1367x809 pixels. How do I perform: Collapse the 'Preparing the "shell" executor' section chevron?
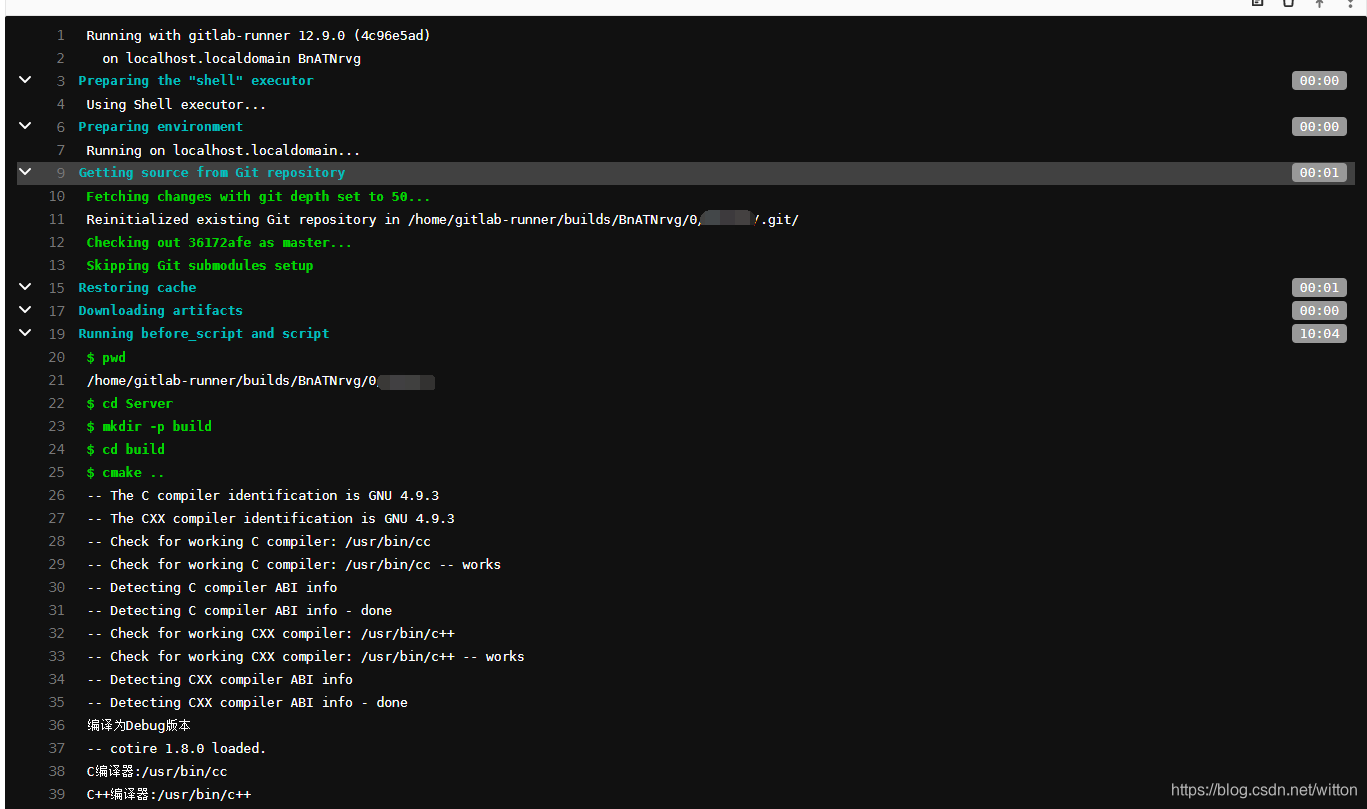coord(26,80)
